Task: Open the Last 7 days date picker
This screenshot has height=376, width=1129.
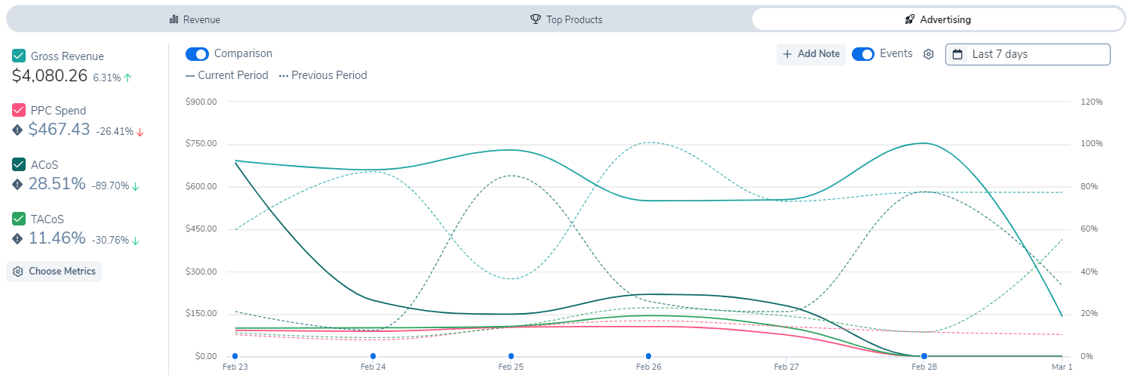Action: [1027, 54]
